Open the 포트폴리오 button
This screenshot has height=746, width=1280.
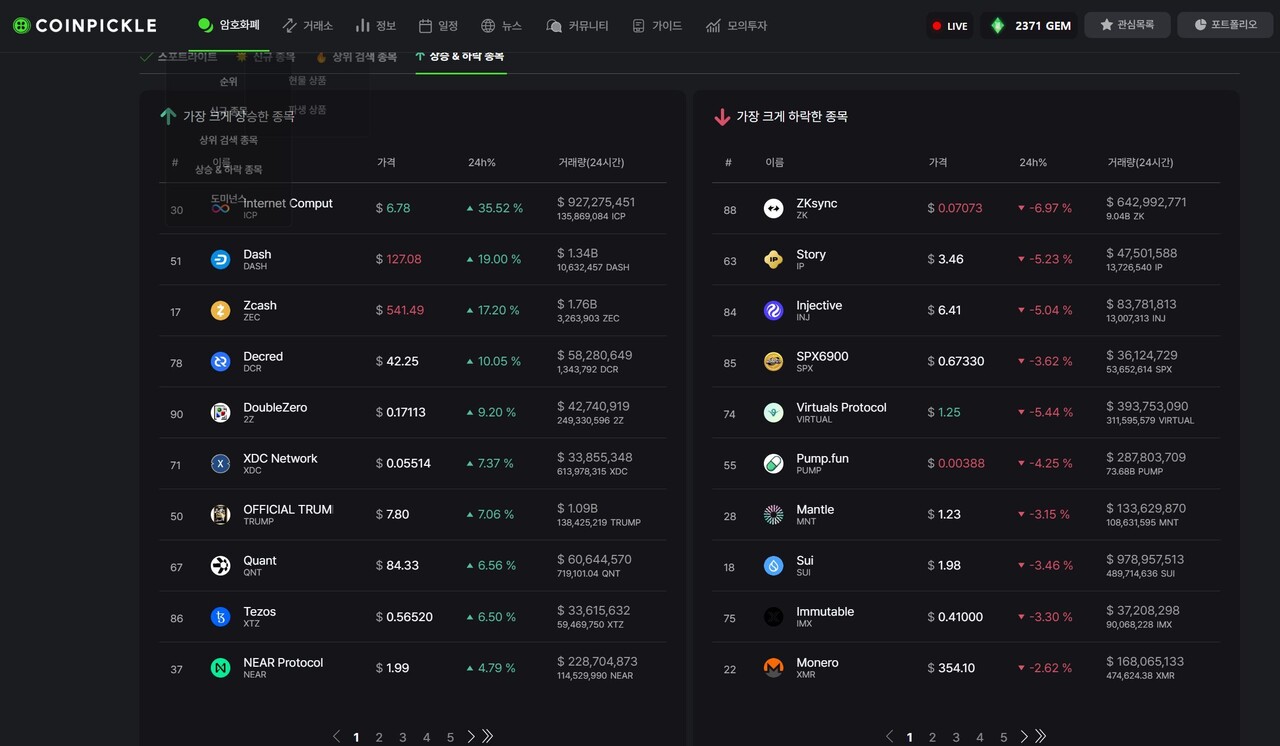(1225, 25)
